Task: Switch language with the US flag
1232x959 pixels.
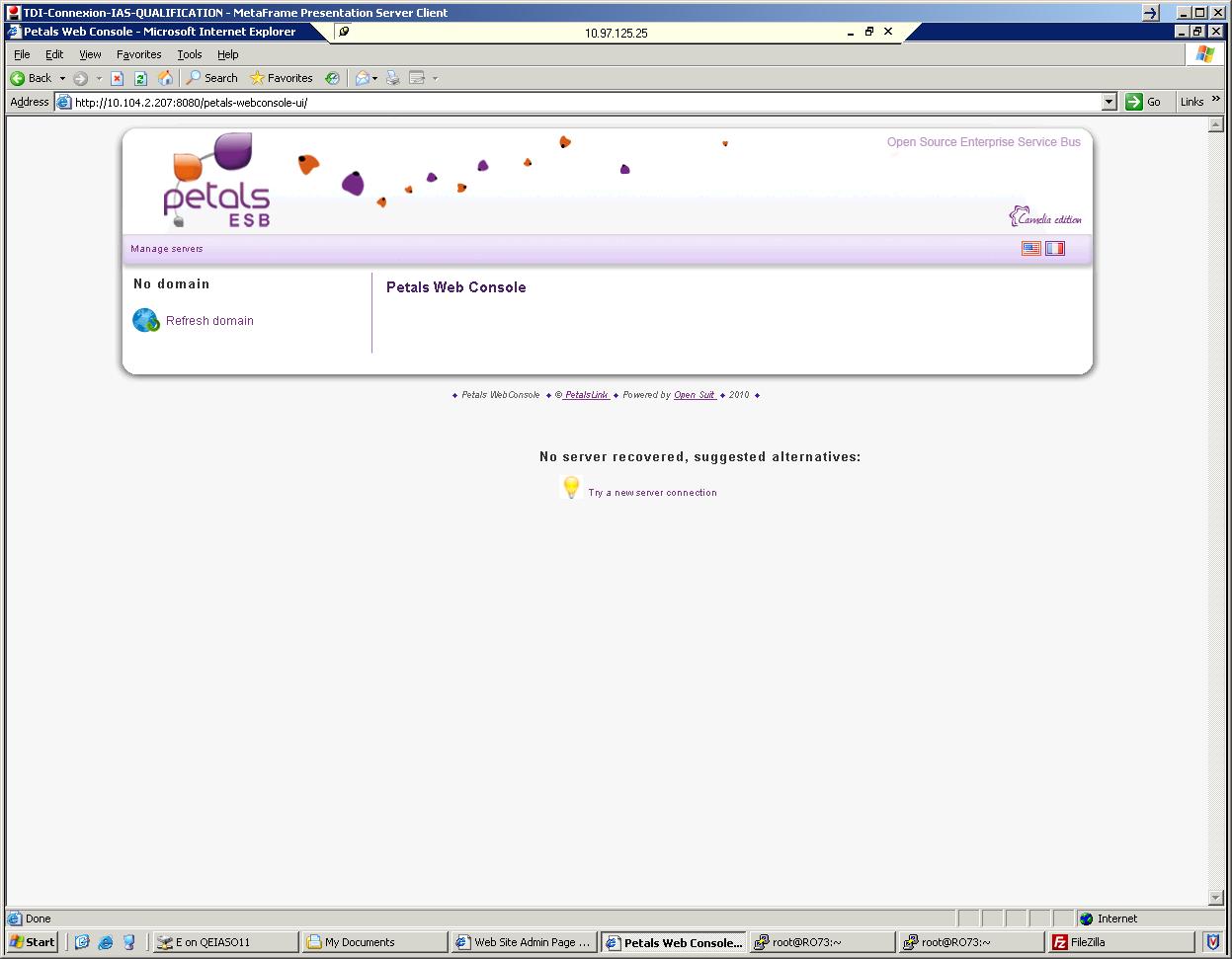Action: [x=1030, y=249]
